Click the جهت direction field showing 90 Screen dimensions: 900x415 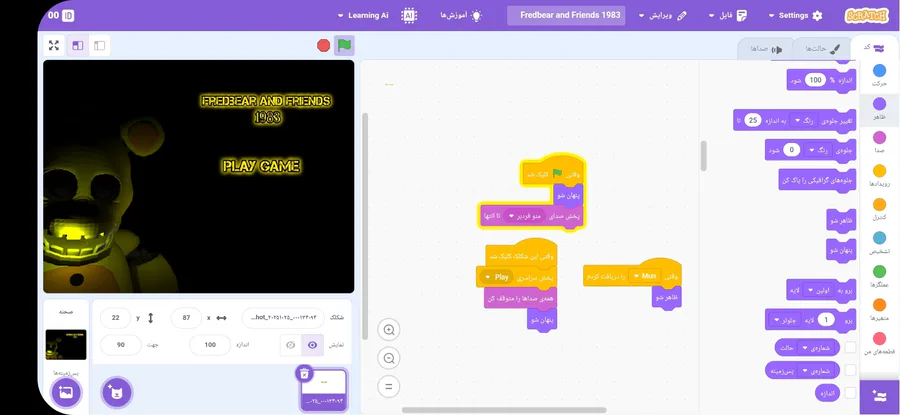pos(121,345)
